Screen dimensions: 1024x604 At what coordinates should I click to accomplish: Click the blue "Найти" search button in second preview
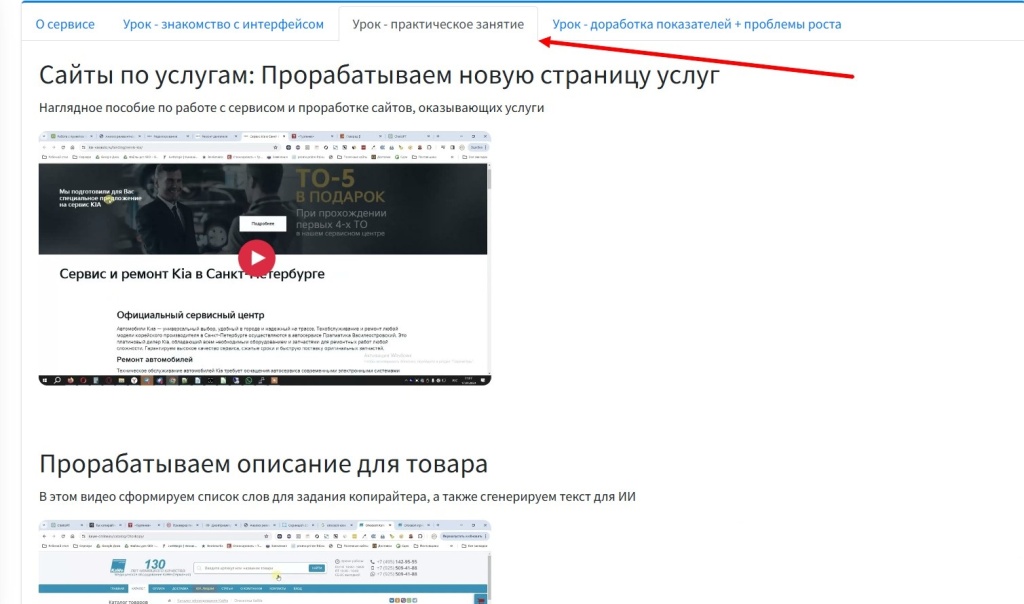[316, 568]
